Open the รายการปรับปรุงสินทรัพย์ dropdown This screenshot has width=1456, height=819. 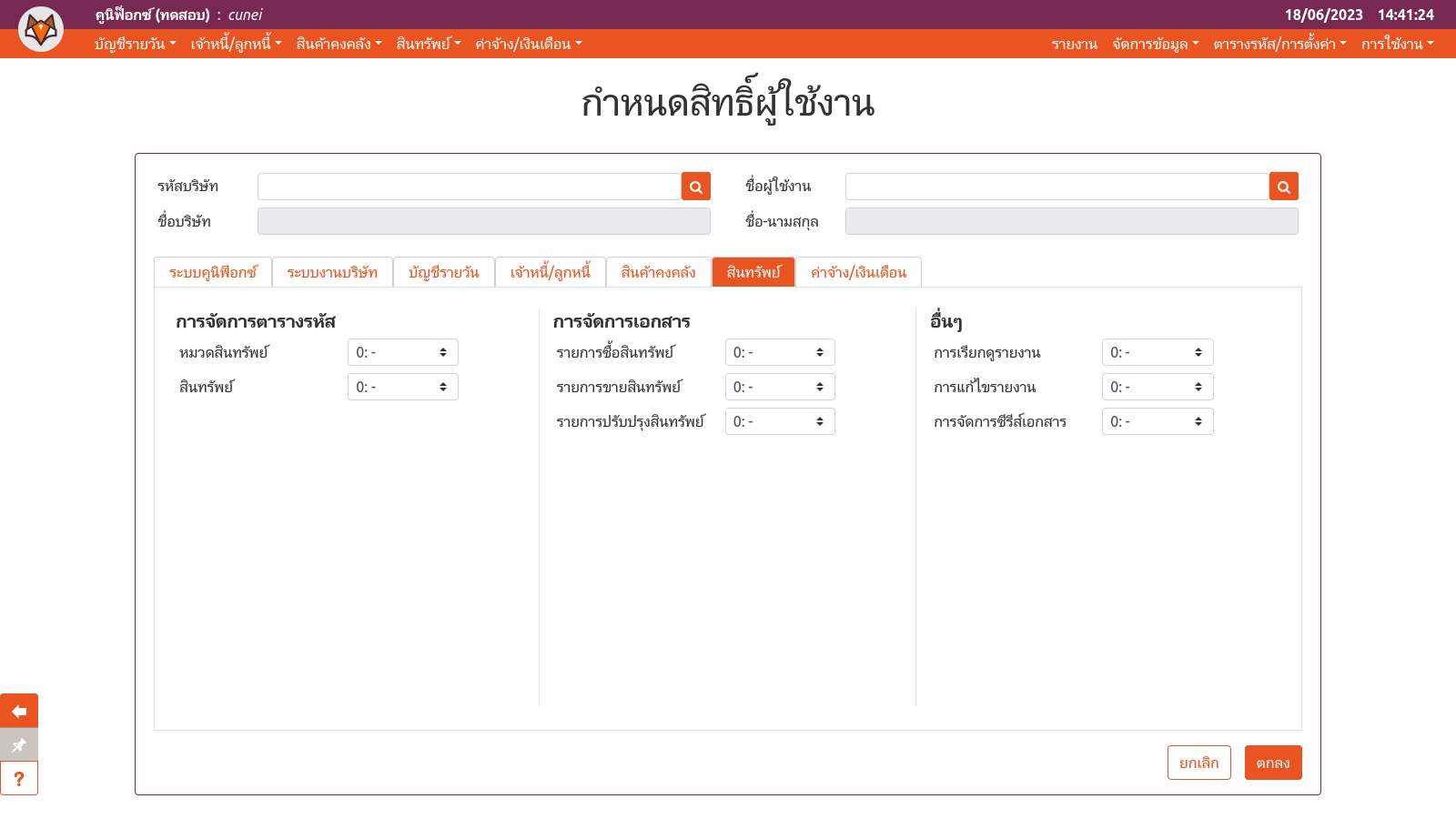779,421
